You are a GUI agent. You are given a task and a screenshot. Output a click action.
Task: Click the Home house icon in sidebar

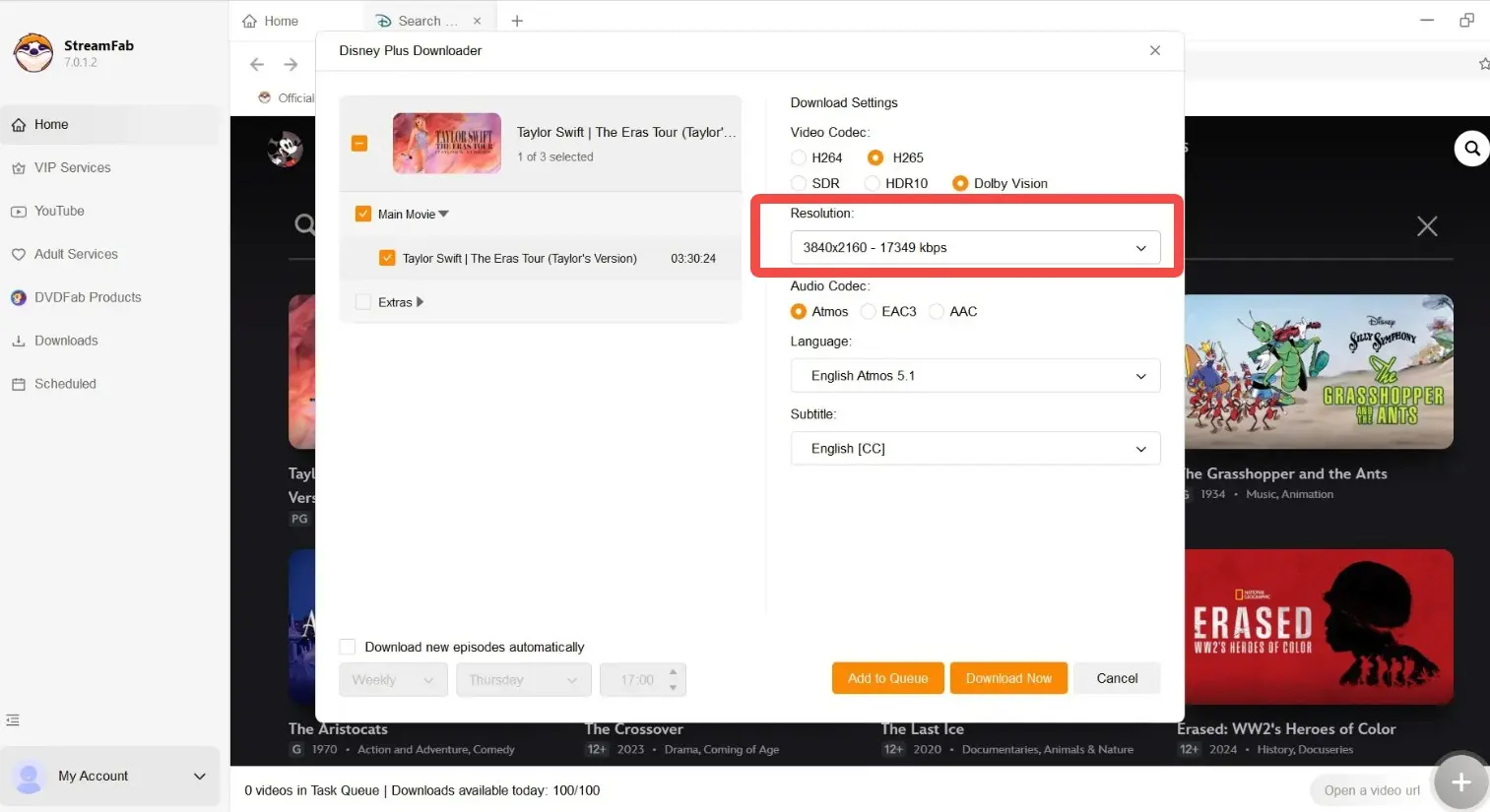pyautogui.click(x=18, y=125)
